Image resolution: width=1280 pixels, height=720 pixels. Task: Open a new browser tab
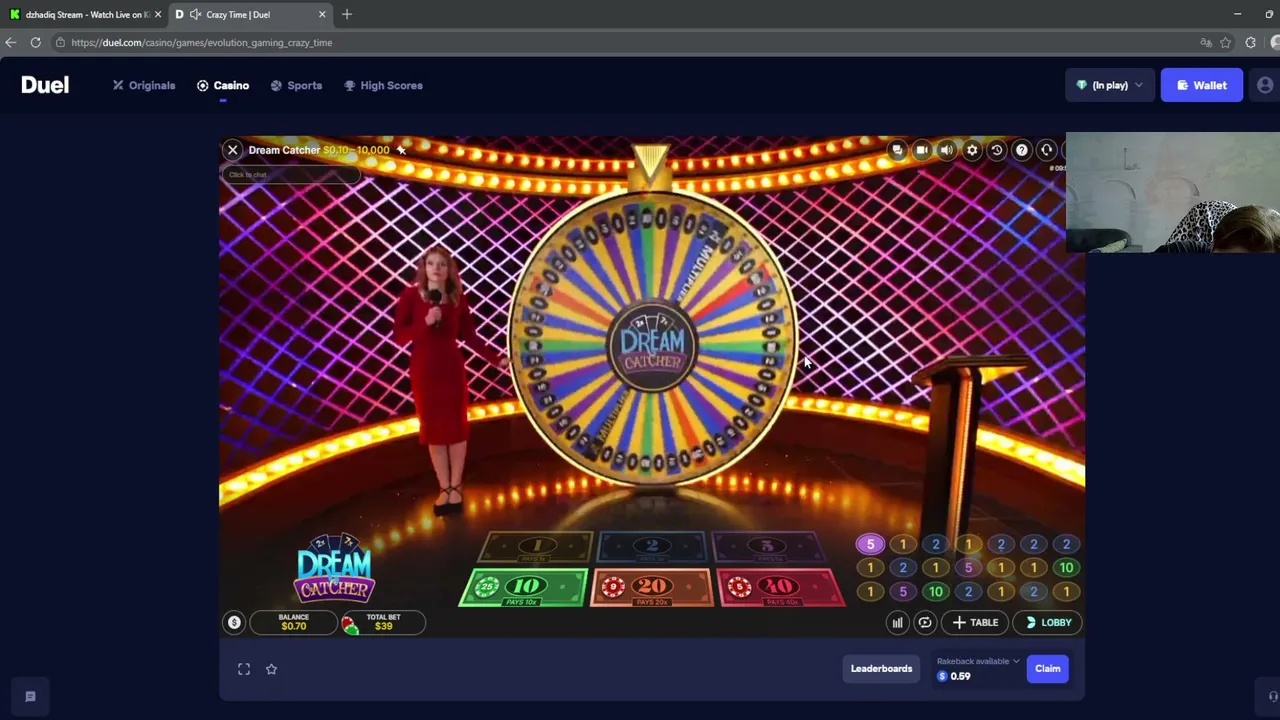(347, 15)
